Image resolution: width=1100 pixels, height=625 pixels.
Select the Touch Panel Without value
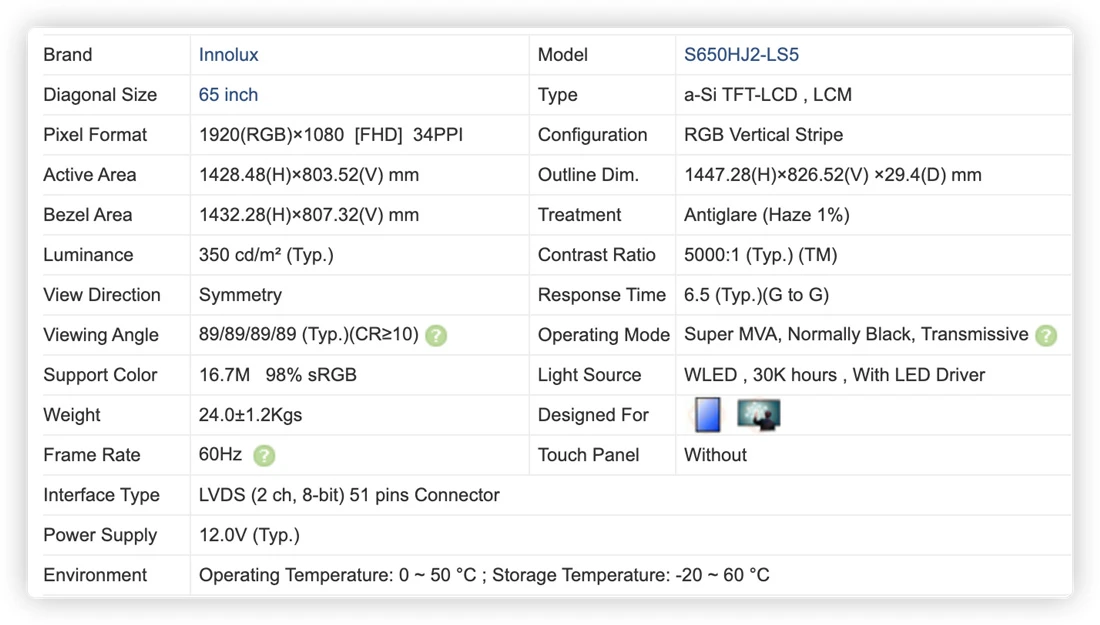coord(715,455)
